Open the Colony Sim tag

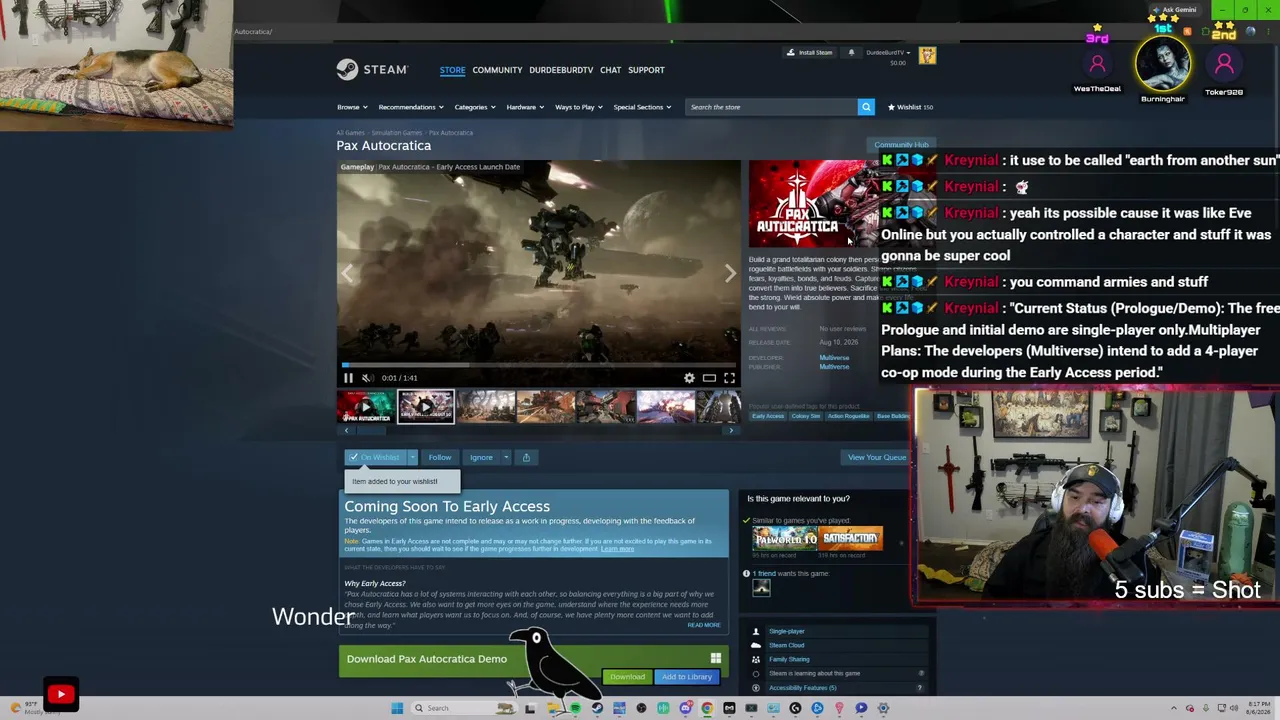806,416
